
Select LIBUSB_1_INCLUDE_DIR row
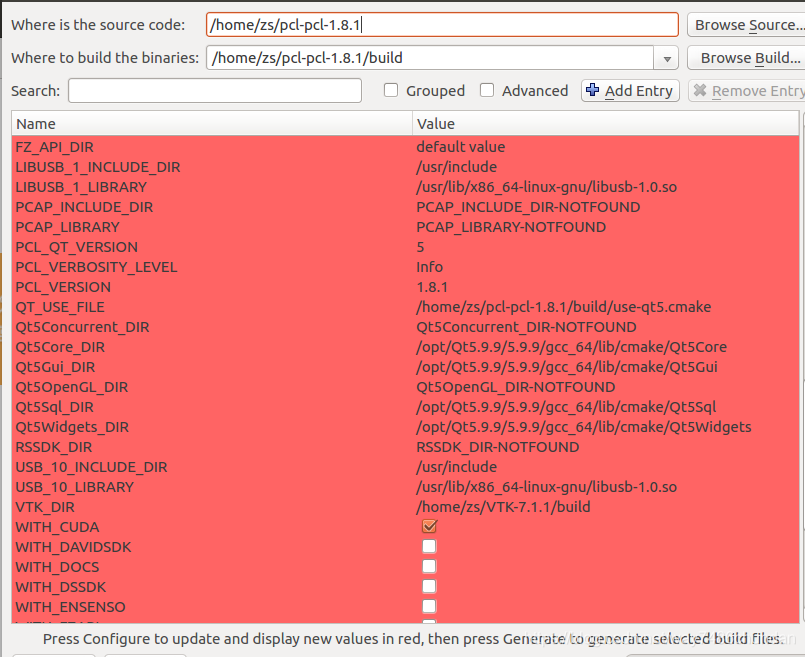98,167
